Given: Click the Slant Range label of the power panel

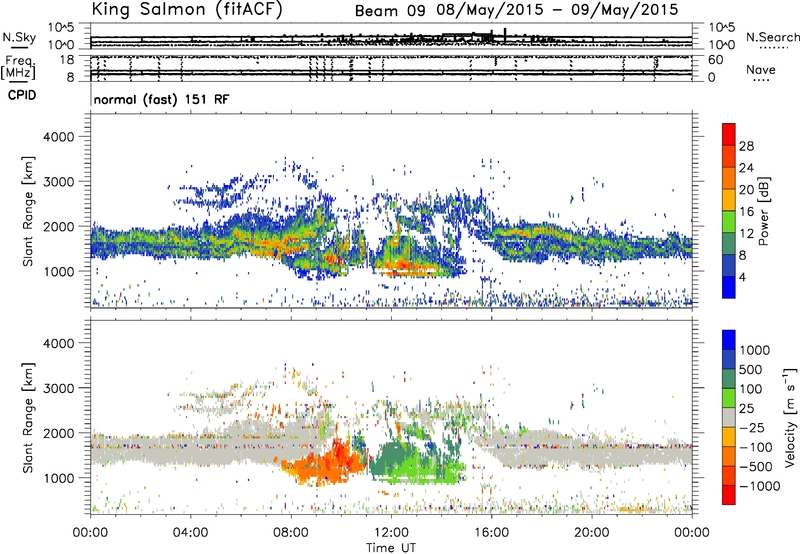Looking at the screenshot, I should 28,211.
